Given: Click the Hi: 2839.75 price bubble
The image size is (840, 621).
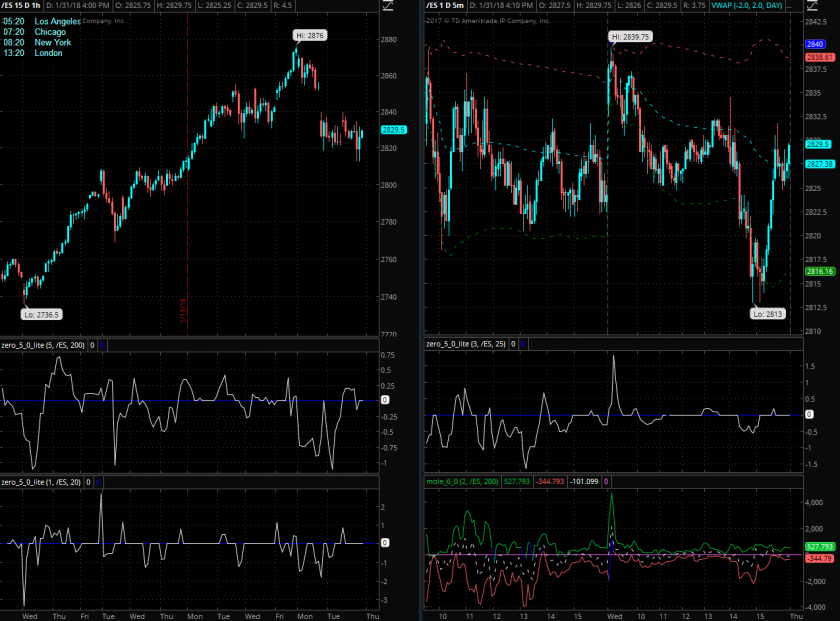Looking at the screenshot, I should pos(631,36).
